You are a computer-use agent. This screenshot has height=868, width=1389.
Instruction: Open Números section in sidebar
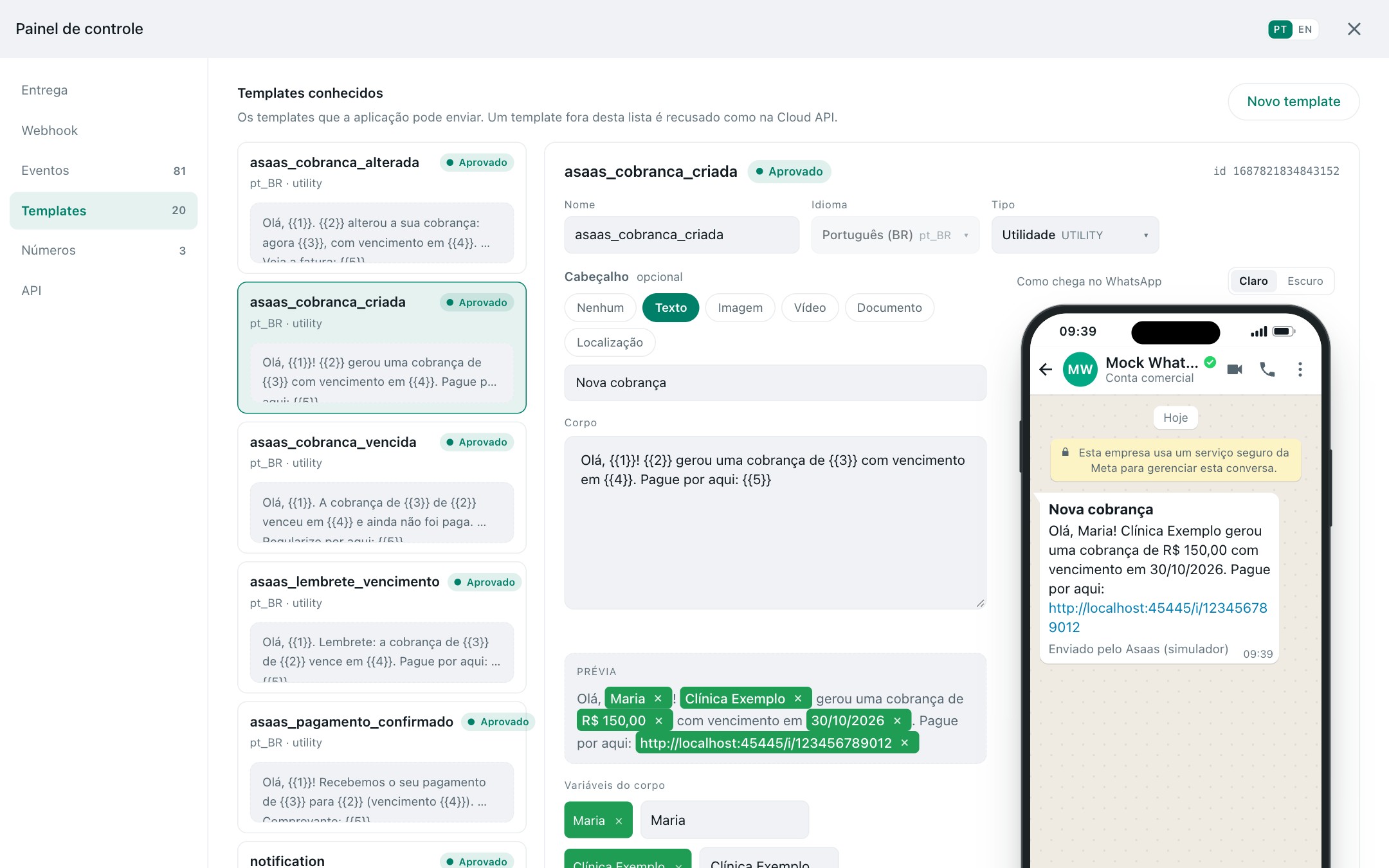coord(104,250)
